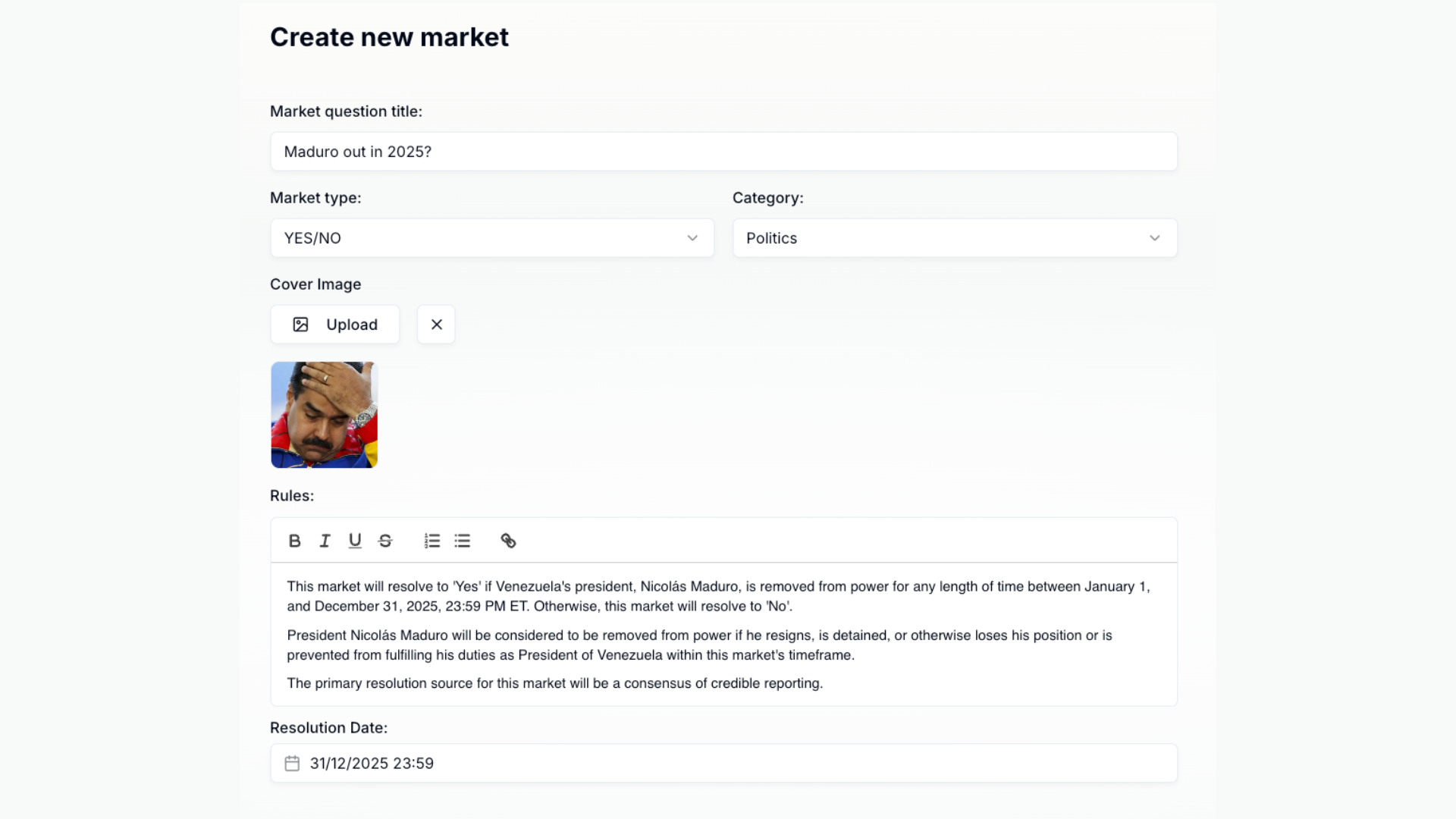Click the image icon on Upload button
Screen dimensions: 1456x819
pyautogui.click(x=300, y=325)
